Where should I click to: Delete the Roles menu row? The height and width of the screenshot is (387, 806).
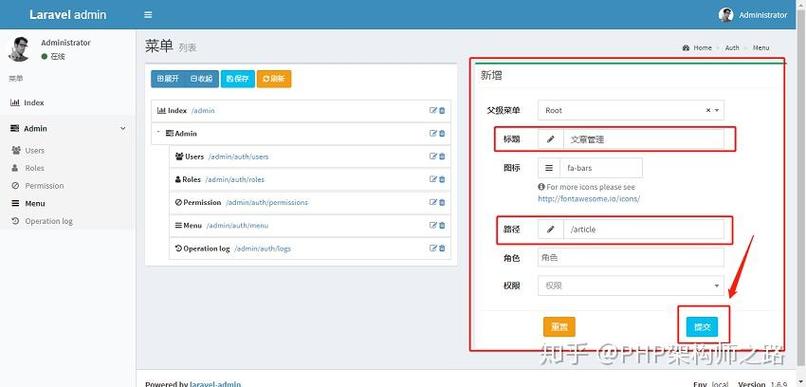[x=442, y=179]
